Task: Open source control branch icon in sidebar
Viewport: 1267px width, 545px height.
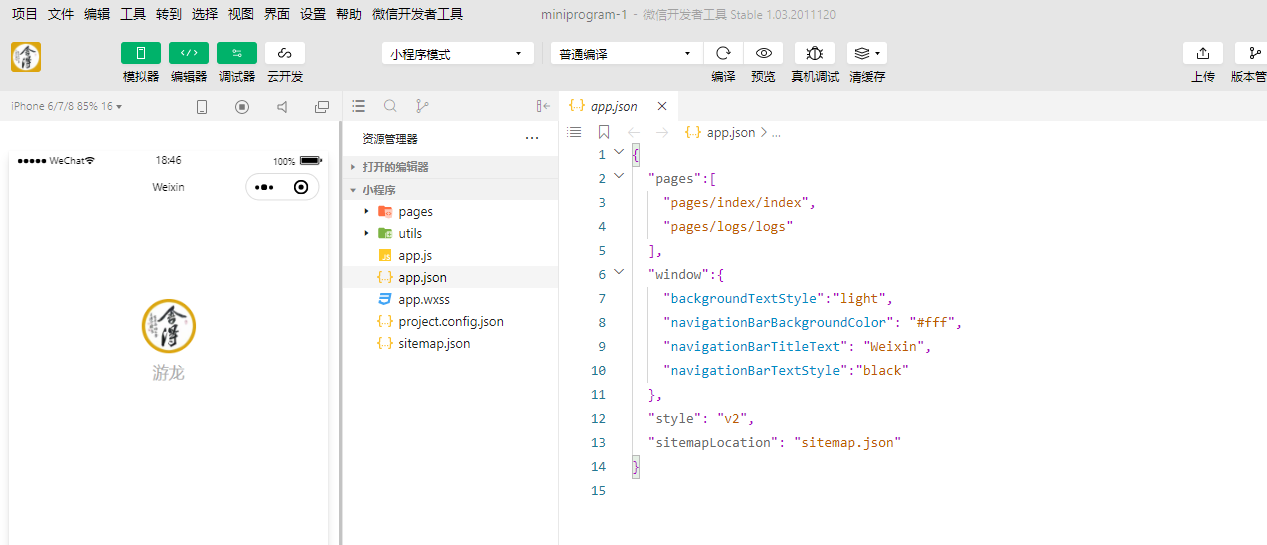Action: [x=421, y=106]
